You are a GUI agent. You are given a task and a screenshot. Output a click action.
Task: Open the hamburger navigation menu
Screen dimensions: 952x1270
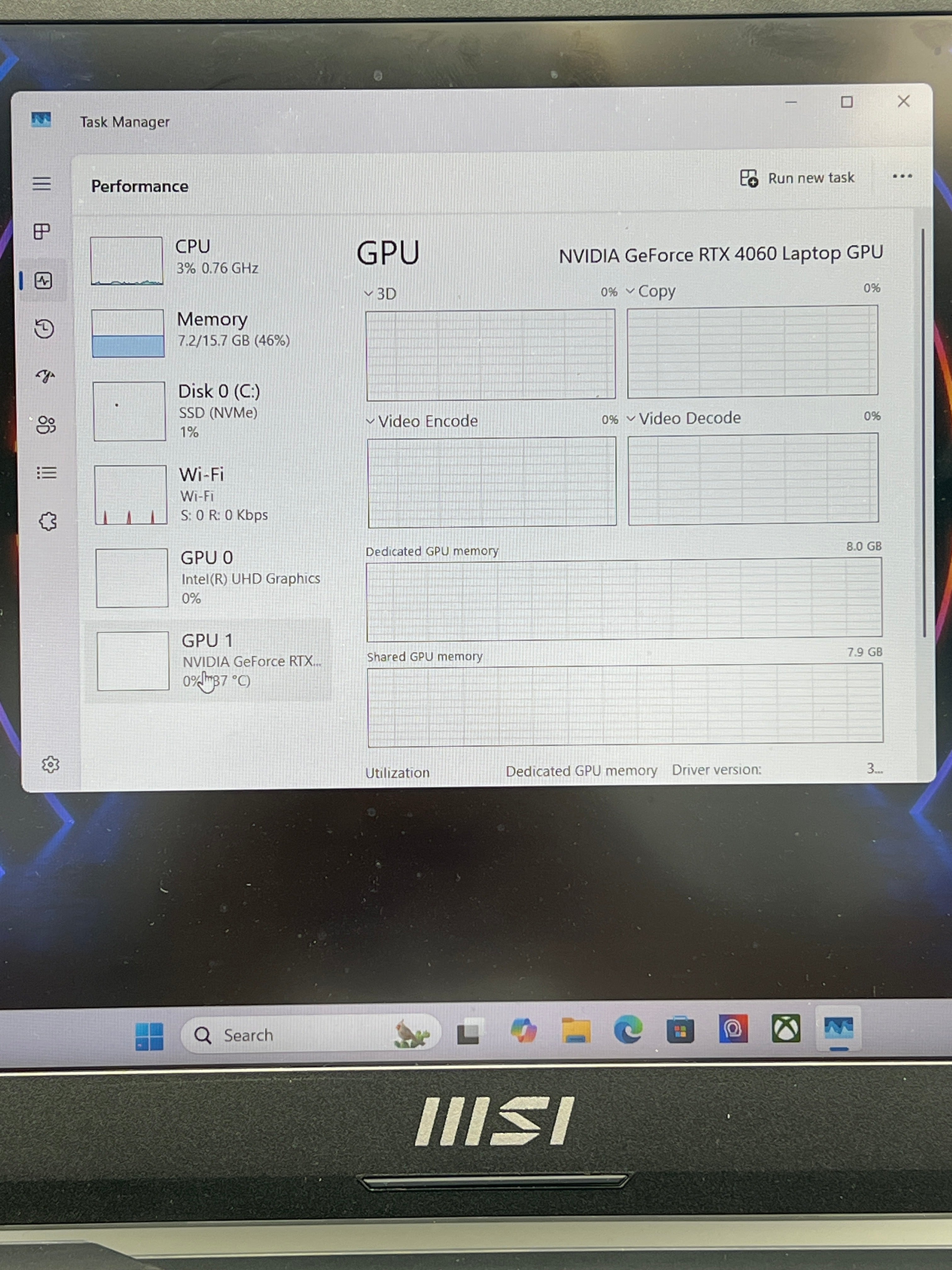click(x=41, y=184)
